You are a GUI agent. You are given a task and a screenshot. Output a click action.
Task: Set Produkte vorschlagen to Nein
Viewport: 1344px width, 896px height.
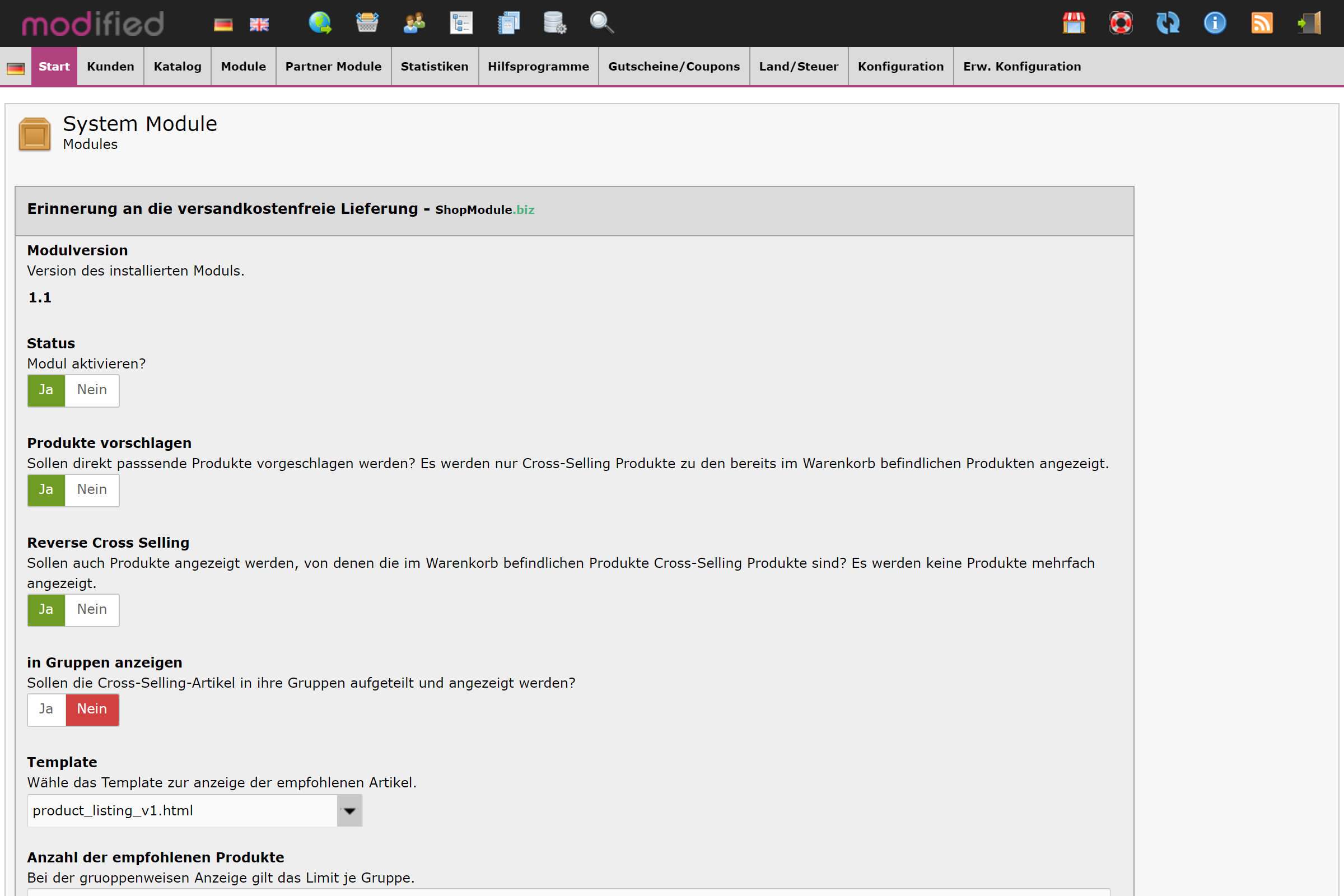(92, 489)
